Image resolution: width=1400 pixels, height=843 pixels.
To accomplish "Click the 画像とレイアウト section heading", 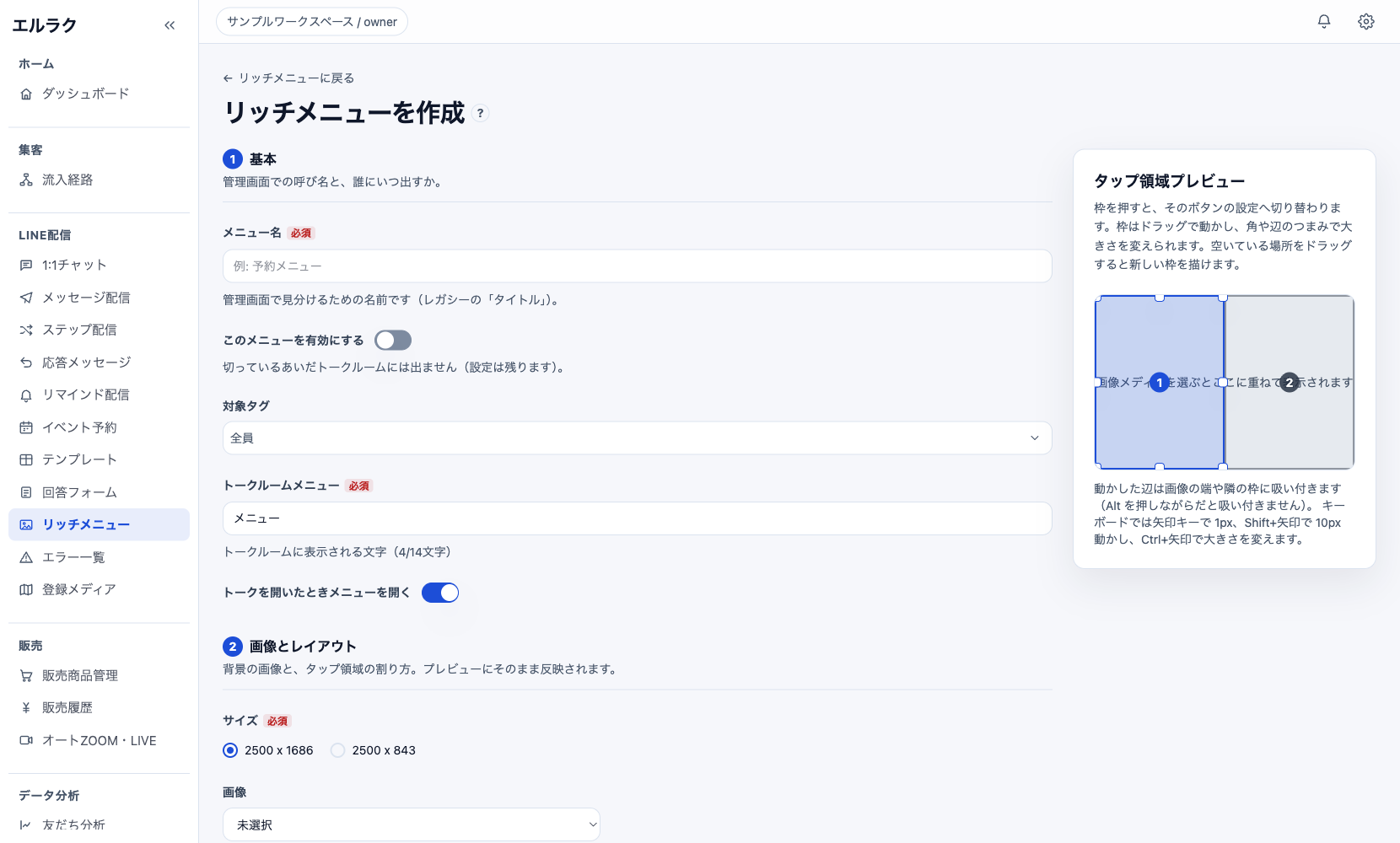I will point(303,647).
